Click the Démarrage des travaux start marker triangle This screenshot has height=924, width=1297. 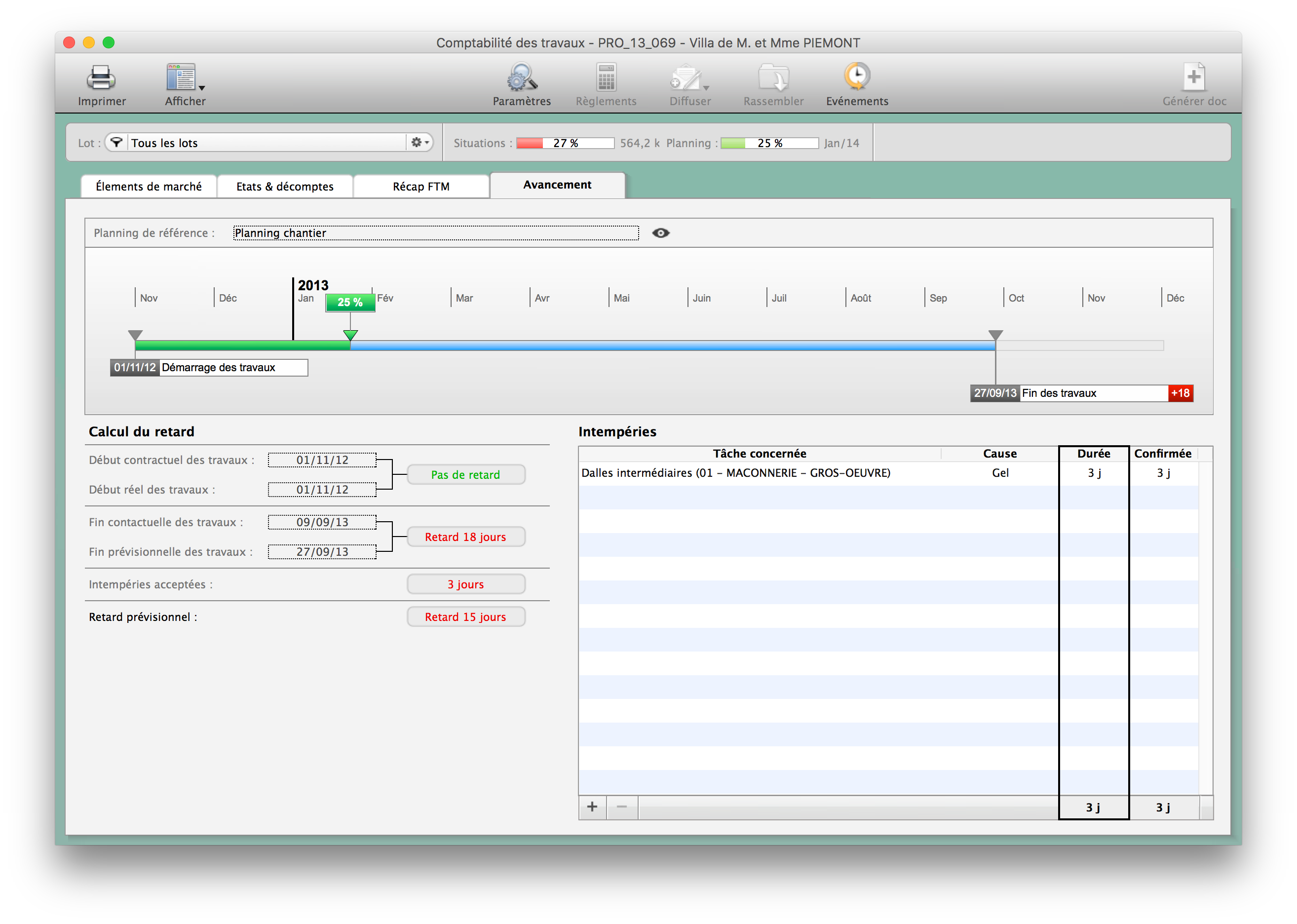click(135, 335)
